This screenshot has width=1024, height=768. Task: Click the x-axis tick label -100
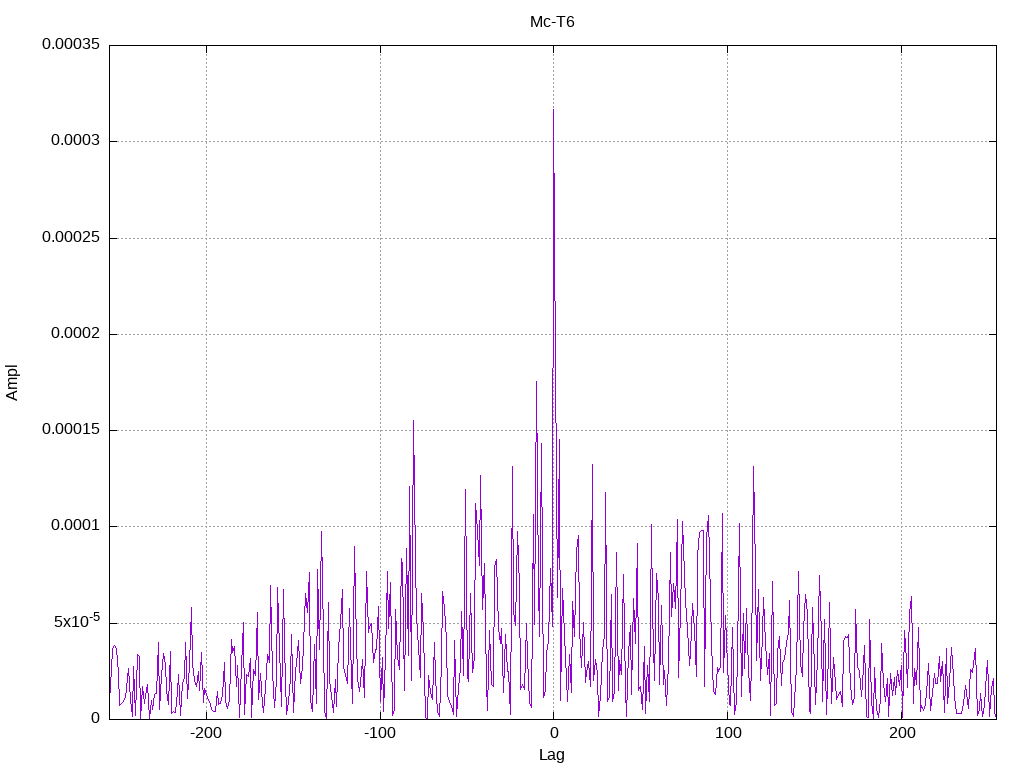tap(380, 733)
